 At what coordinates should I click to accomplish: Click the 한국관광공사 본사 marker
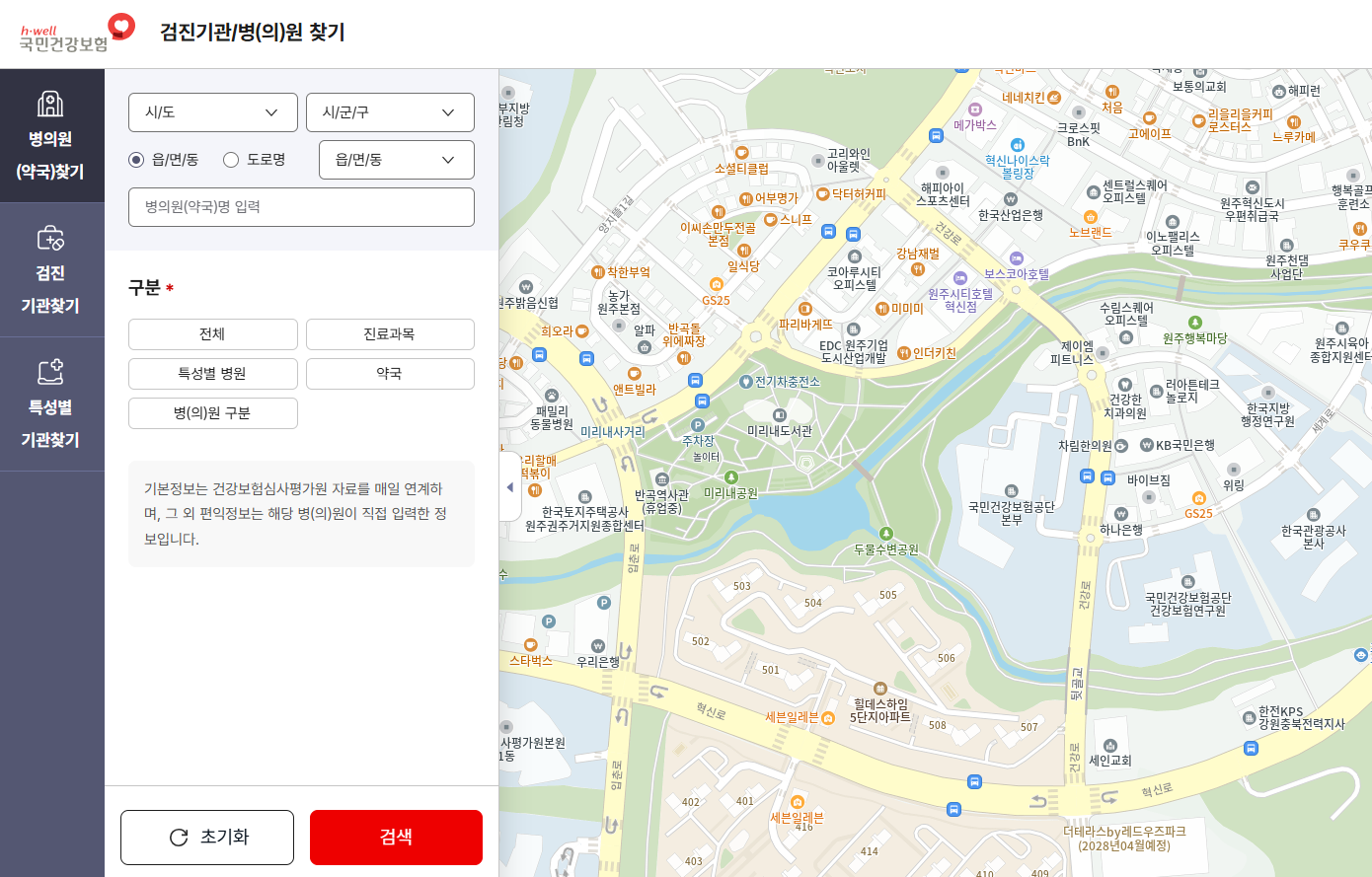coord(1313,515)
